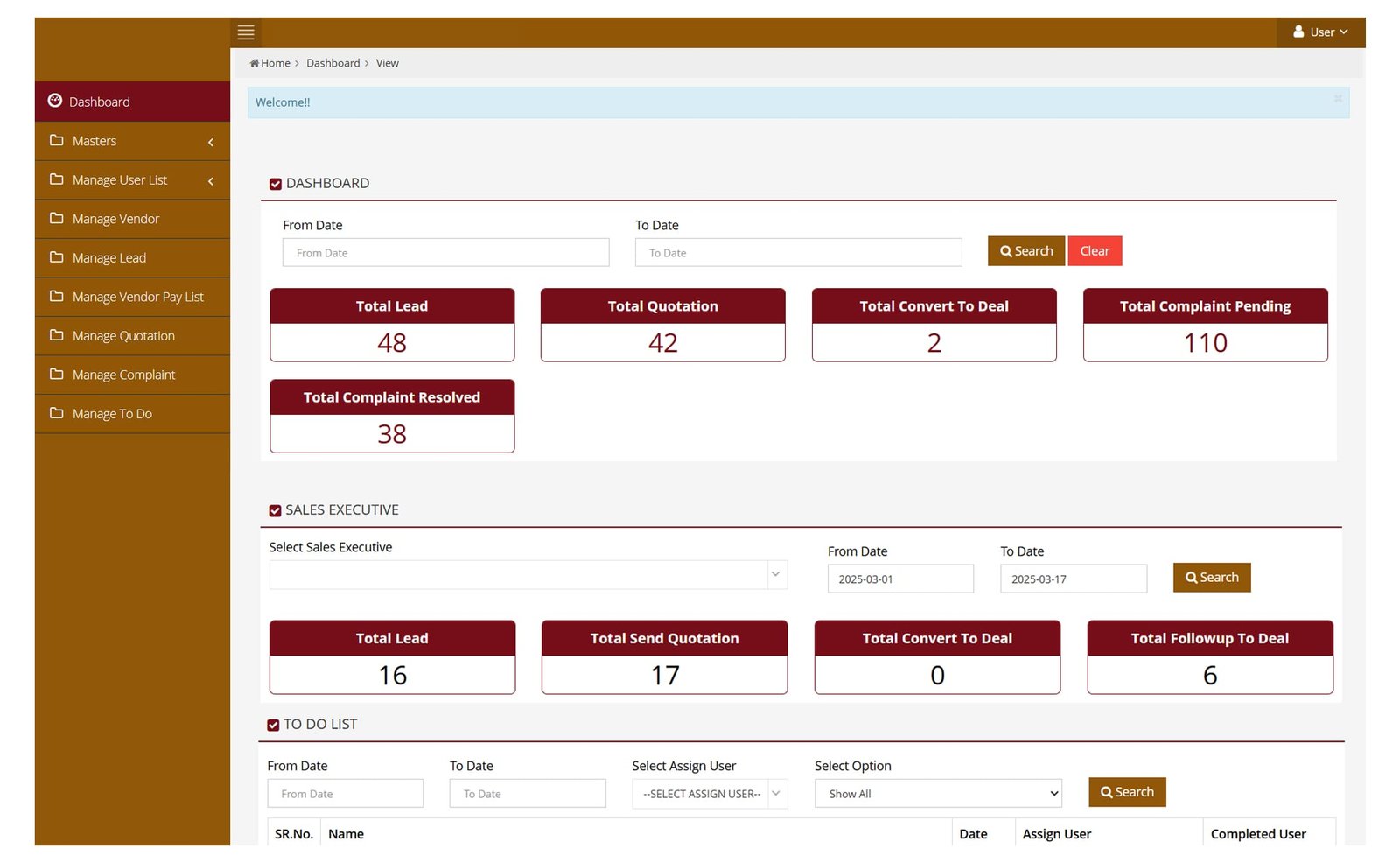Open Manage Complaint from sidebar
This screenshot has height=863, width=1400.
[123, 375]
